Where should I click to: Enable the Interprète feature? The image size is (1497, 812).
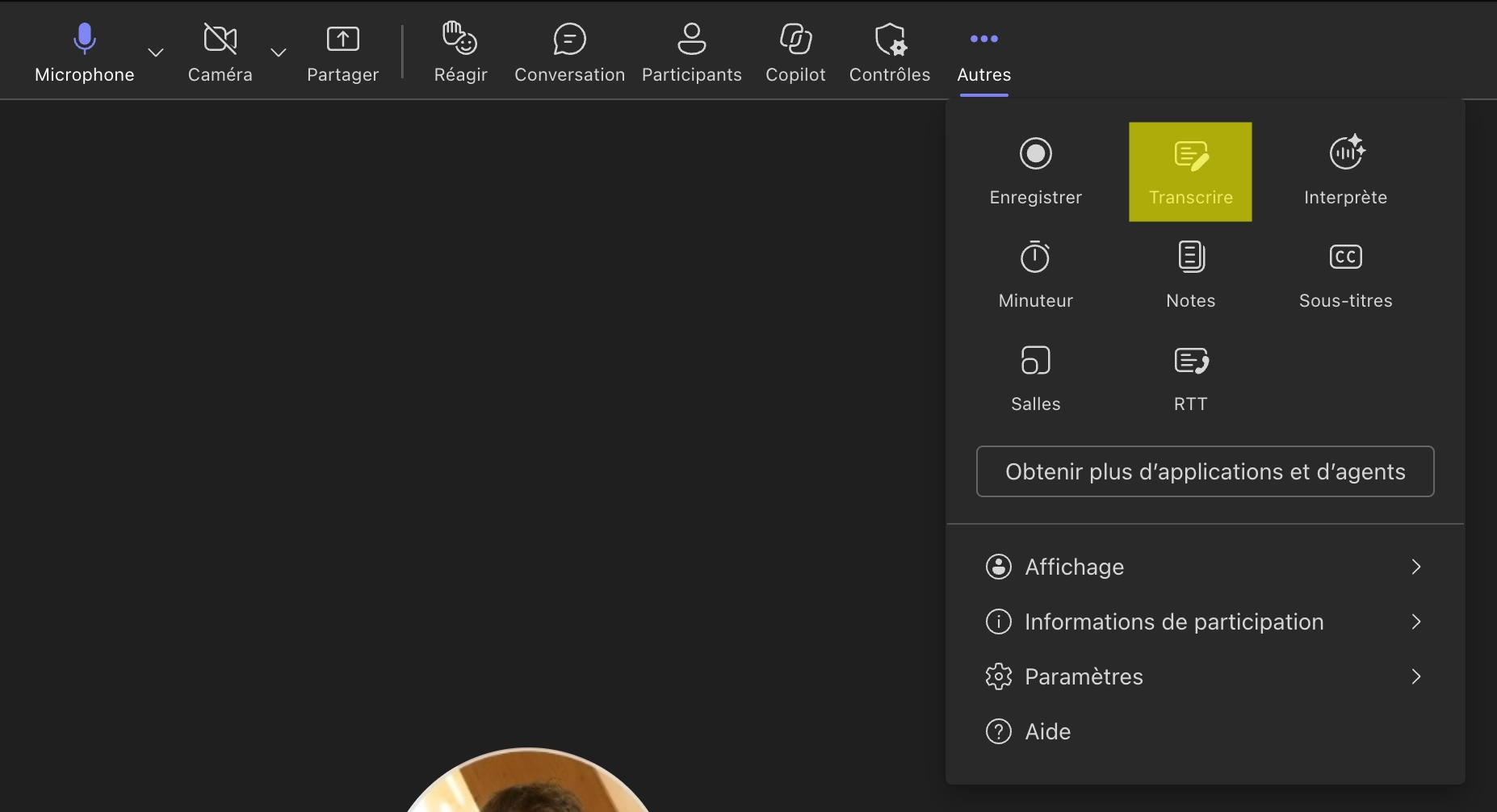pos(1345,172)
